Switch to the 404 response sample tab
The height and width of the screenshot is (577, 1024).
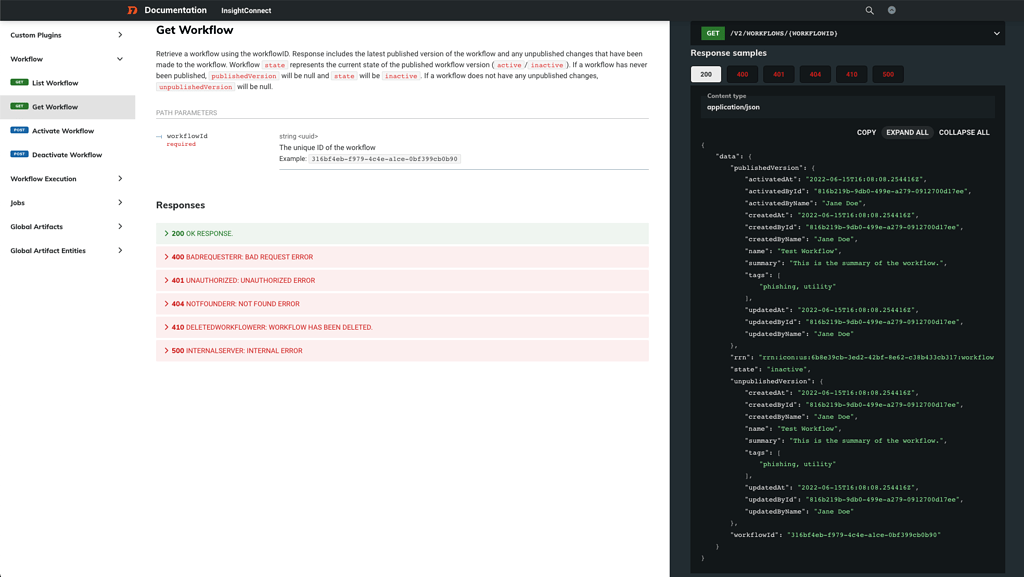[816, 73]
